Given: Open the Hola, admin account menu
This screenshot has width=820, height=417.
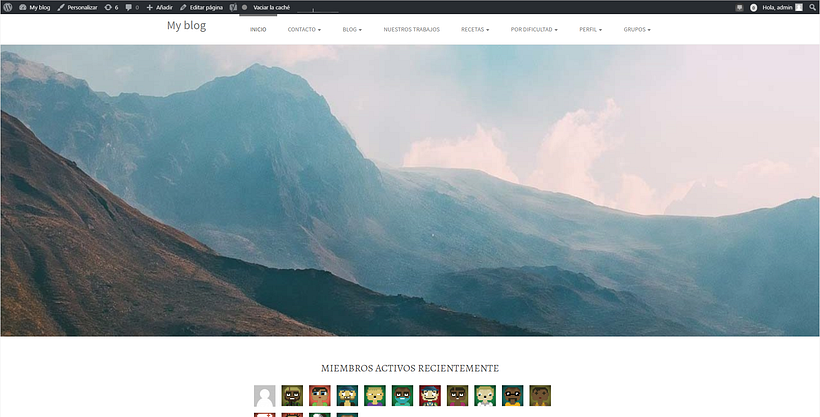Looking at the screenshot, I should [778, 7].
